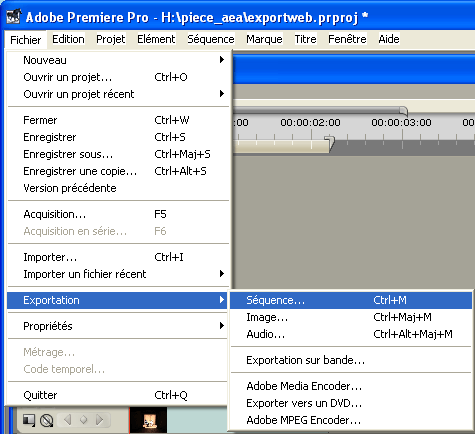475x434 pixels.
Task: Choose Fermer menu entry
Action: [118, 120]
